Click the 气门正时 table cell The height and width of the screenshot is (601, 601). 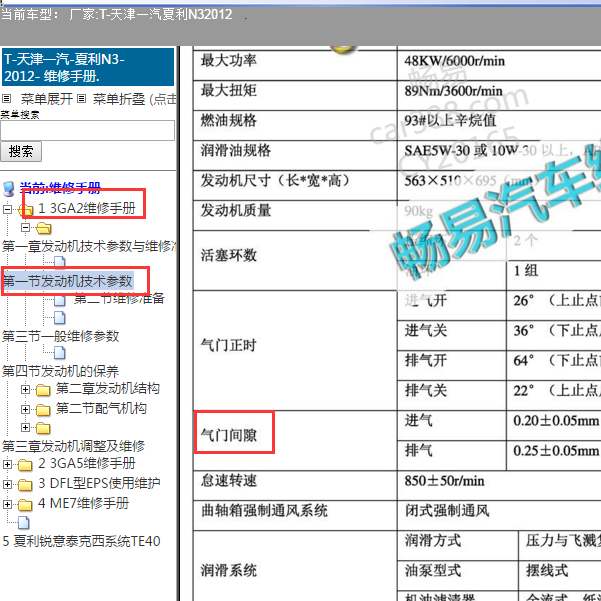[x=295, y=350]
